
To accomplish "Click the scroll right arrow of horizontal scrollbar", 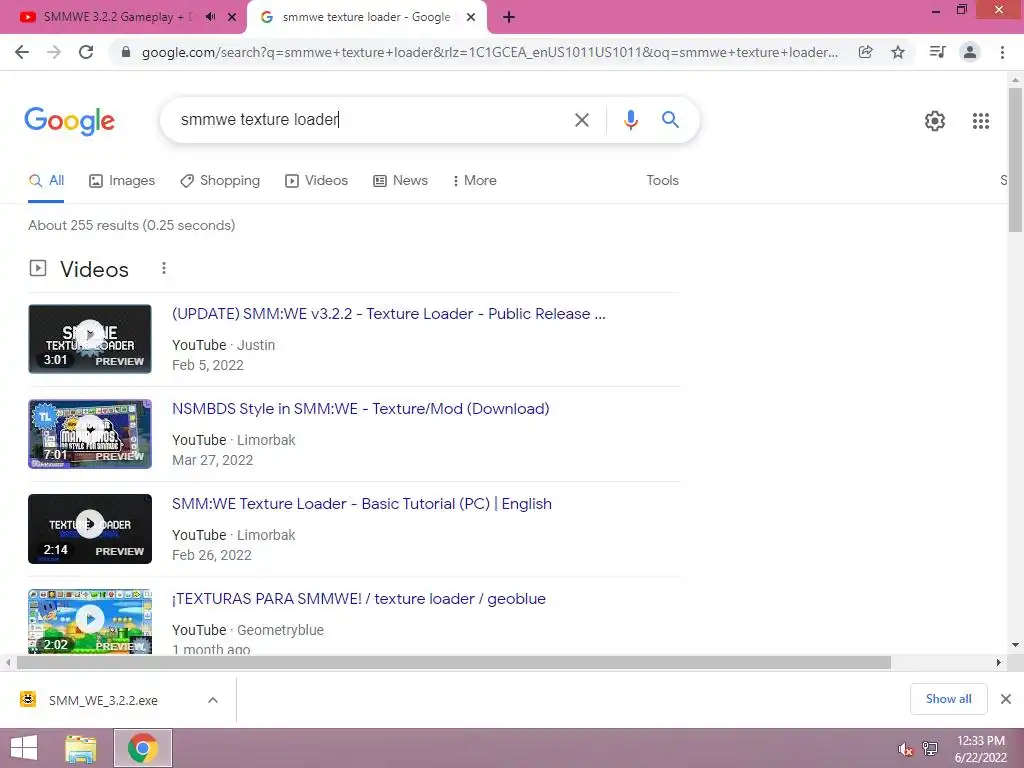I will [x=999, y=662].
